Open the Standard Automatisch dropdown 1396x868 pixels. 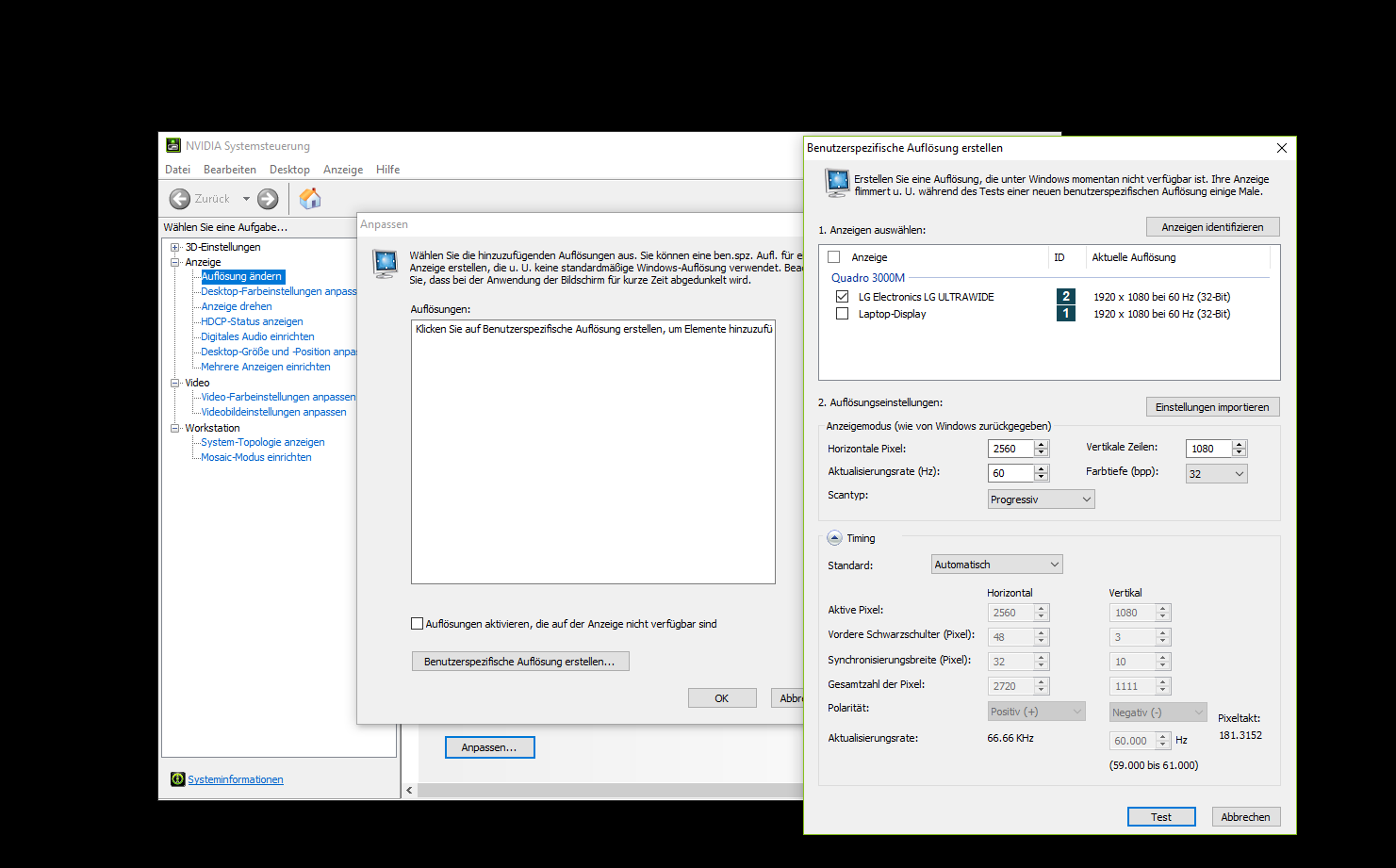point(996,565)
